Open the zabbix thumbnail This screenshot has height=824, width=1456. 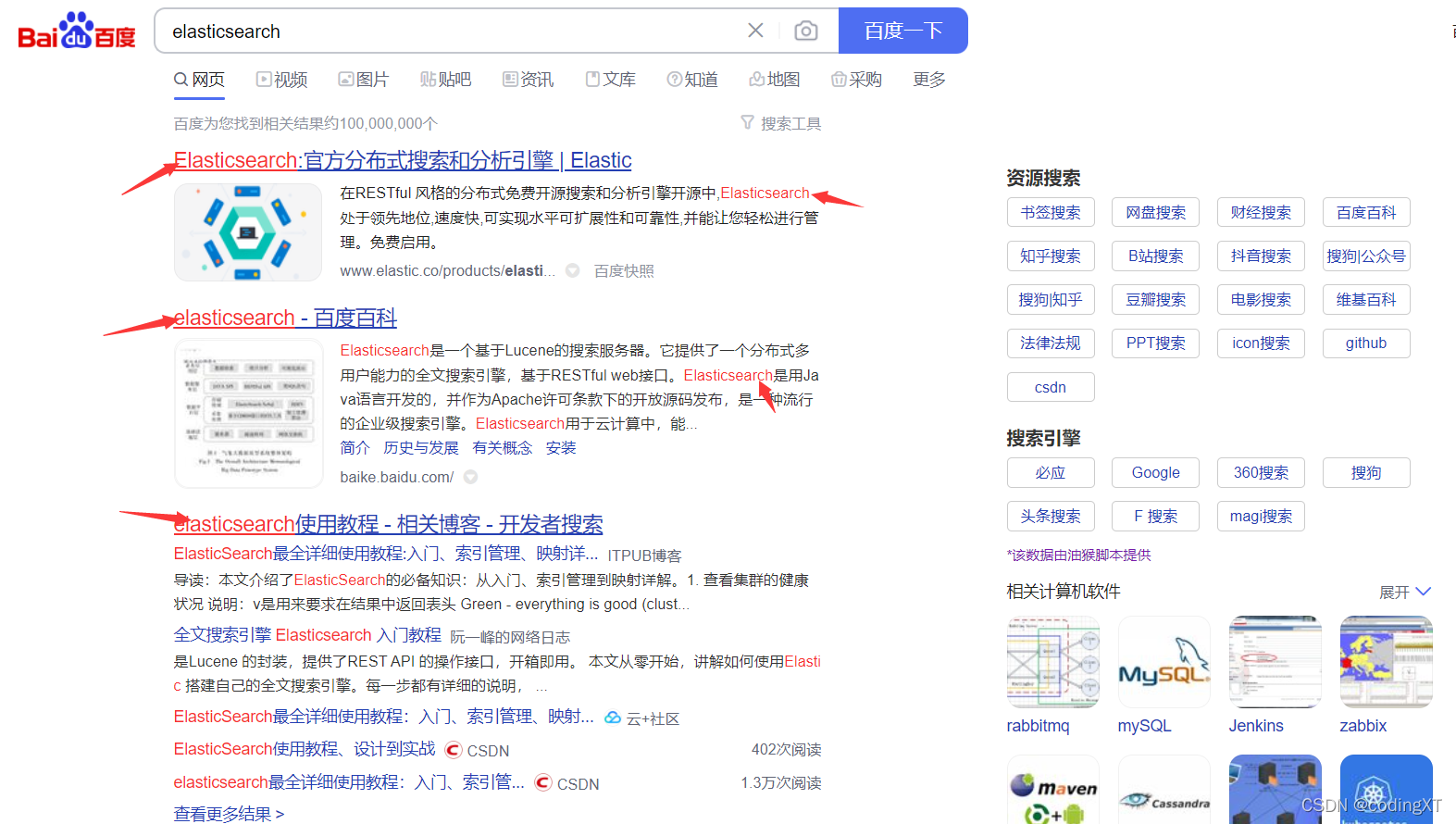pyautogui.click(x=1387, y=662)
